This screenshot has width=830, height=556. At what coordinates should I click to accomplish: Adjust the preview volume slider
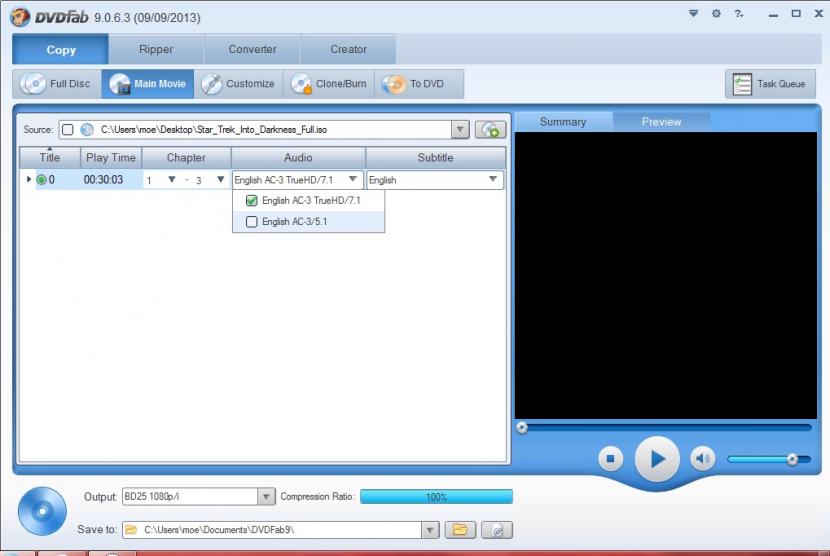[792, 459]
